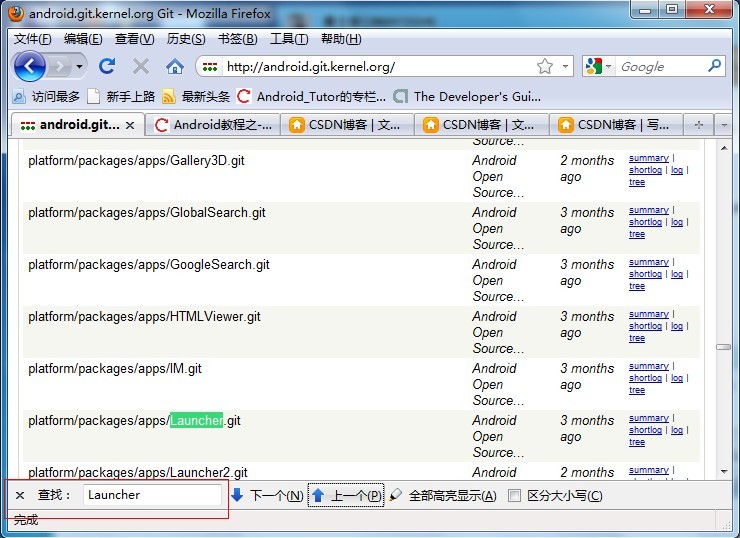This screenshot has height=538, width=740.
Task: Open the back/forward history dropdown arrow
Action: click(79, 67)
